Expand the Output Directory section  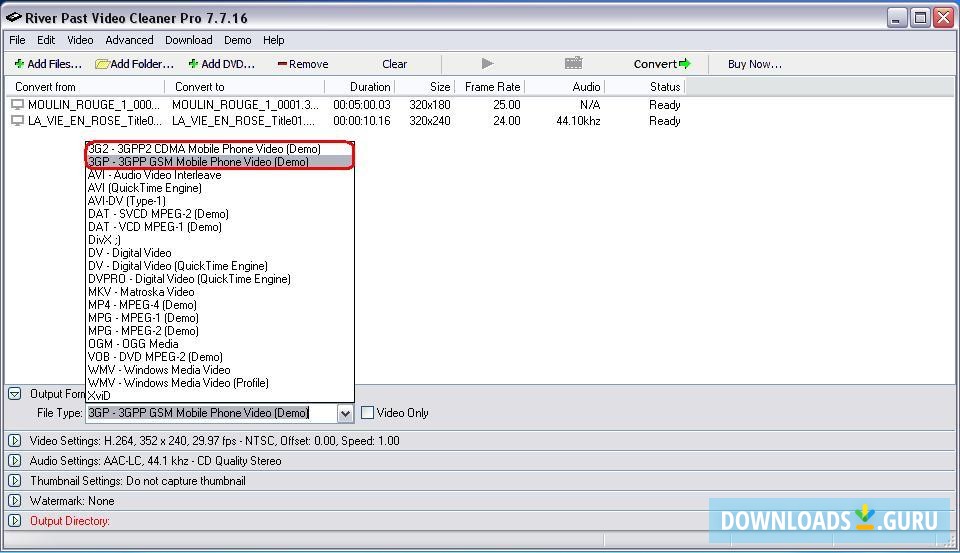pos(15,521)
